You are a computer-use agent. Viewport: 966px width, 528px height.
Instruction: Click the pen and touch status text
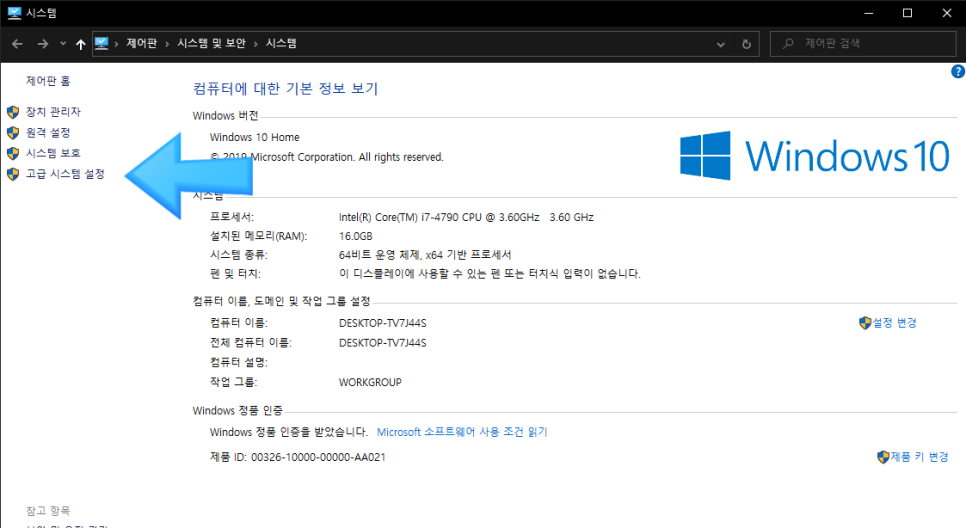pos(490,274)
